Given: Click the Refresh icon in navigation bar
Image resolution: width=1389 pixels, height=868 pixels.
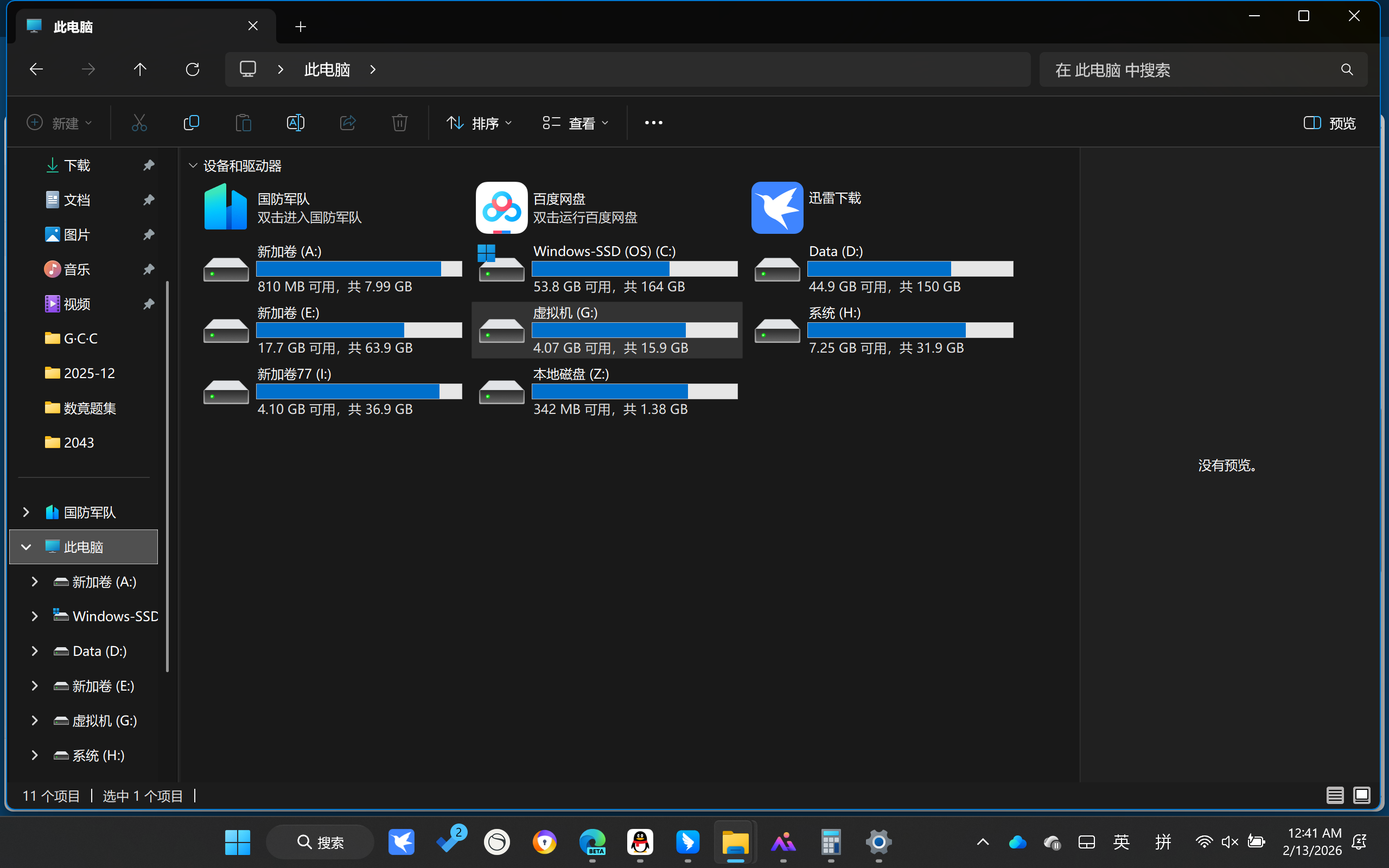Looking at the screenshot, I should click(x=192, y=69).
